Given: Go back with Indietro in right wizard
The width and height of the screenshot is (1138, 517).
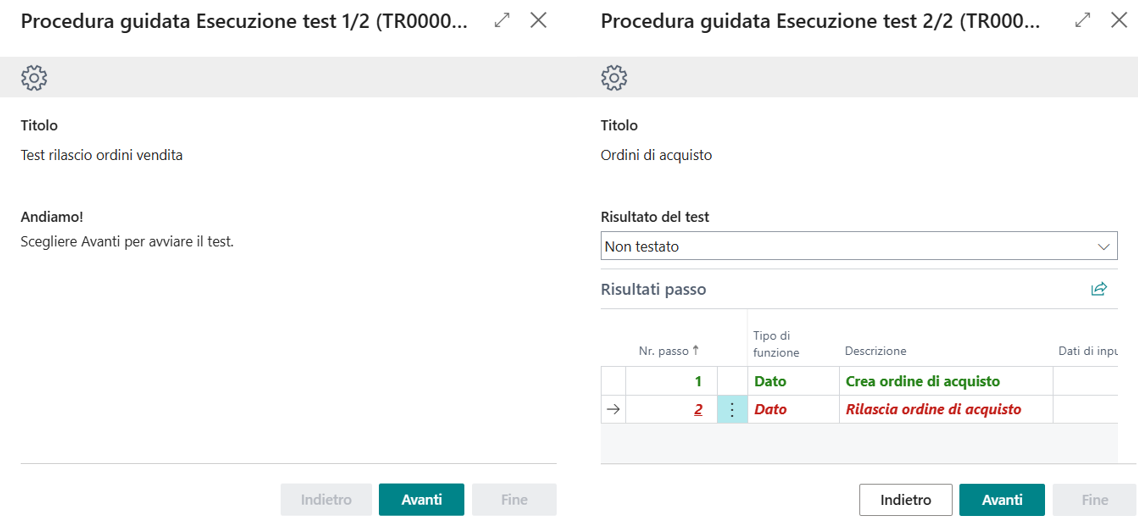Looking at the screenshot, I should (905, 499).
